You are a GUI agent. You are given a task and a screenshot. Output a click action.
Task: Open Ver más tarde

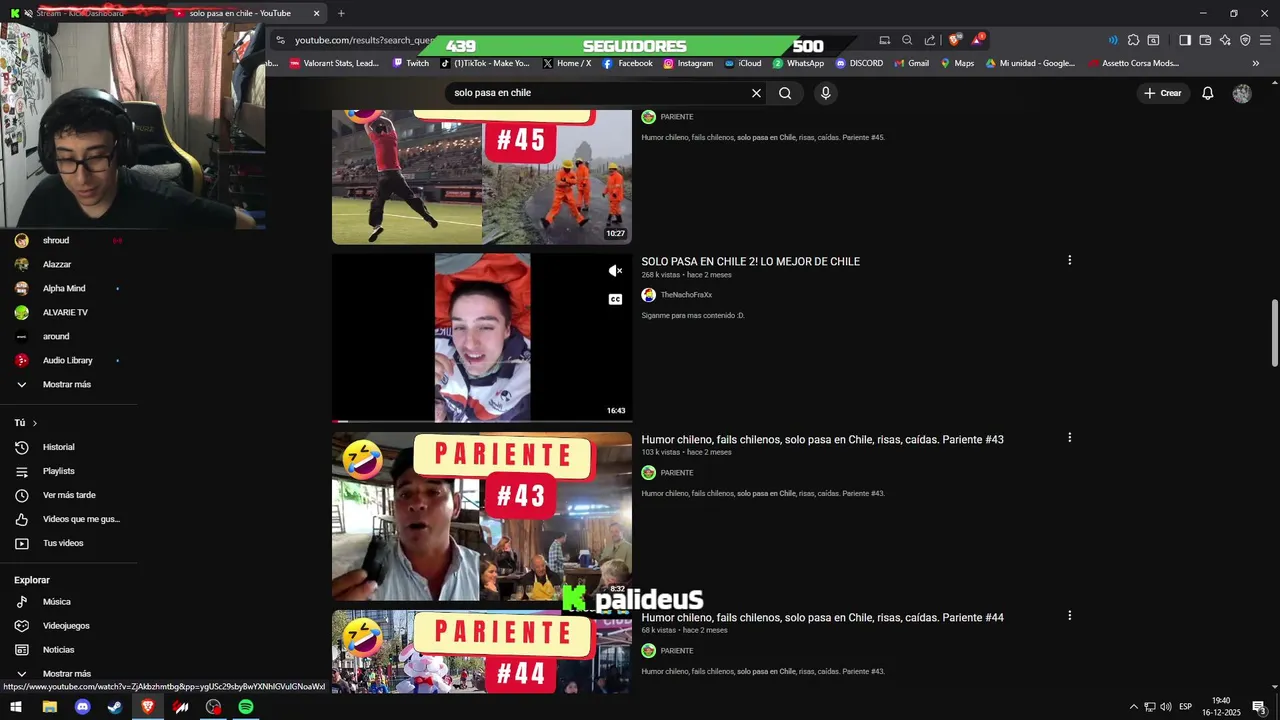click(x=68, y=495)
